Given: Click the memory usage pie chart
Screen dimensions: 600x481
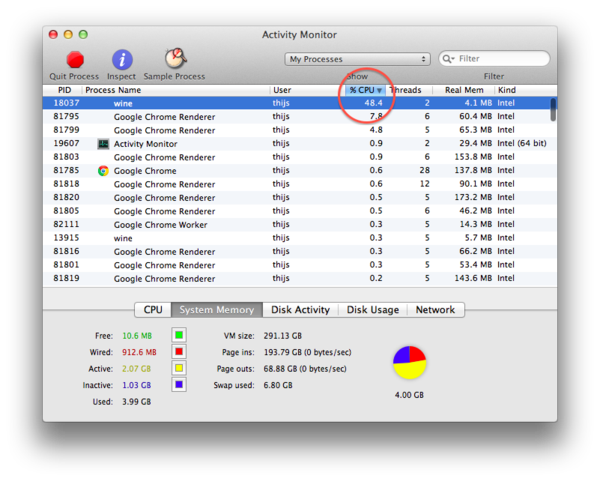Looking at the screenshot, I should [x=409, y=362].
